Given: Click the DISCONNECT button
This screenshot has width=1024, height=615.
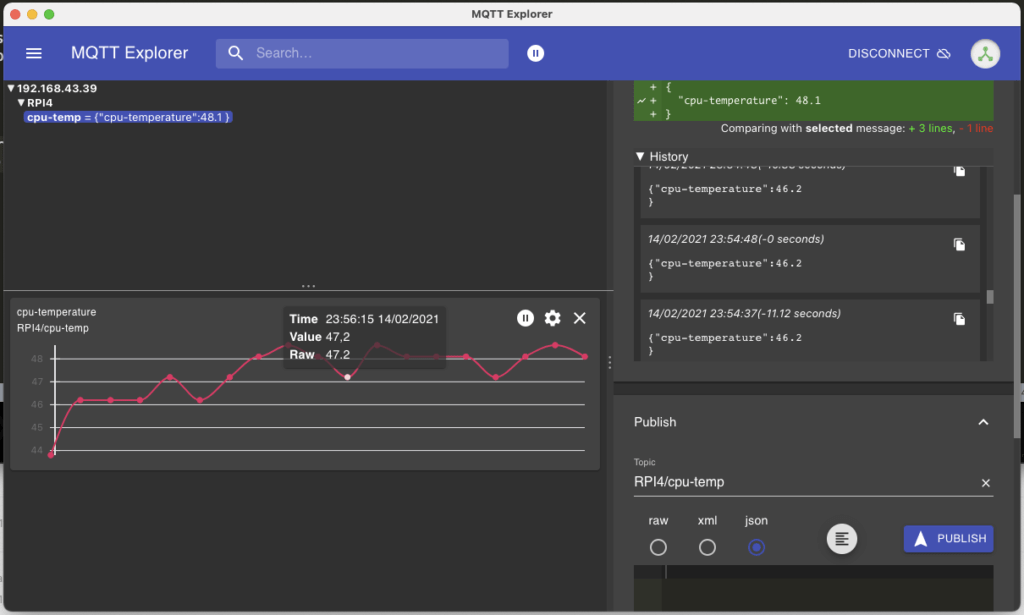Looking at the screenshot, I should [899, 54].
